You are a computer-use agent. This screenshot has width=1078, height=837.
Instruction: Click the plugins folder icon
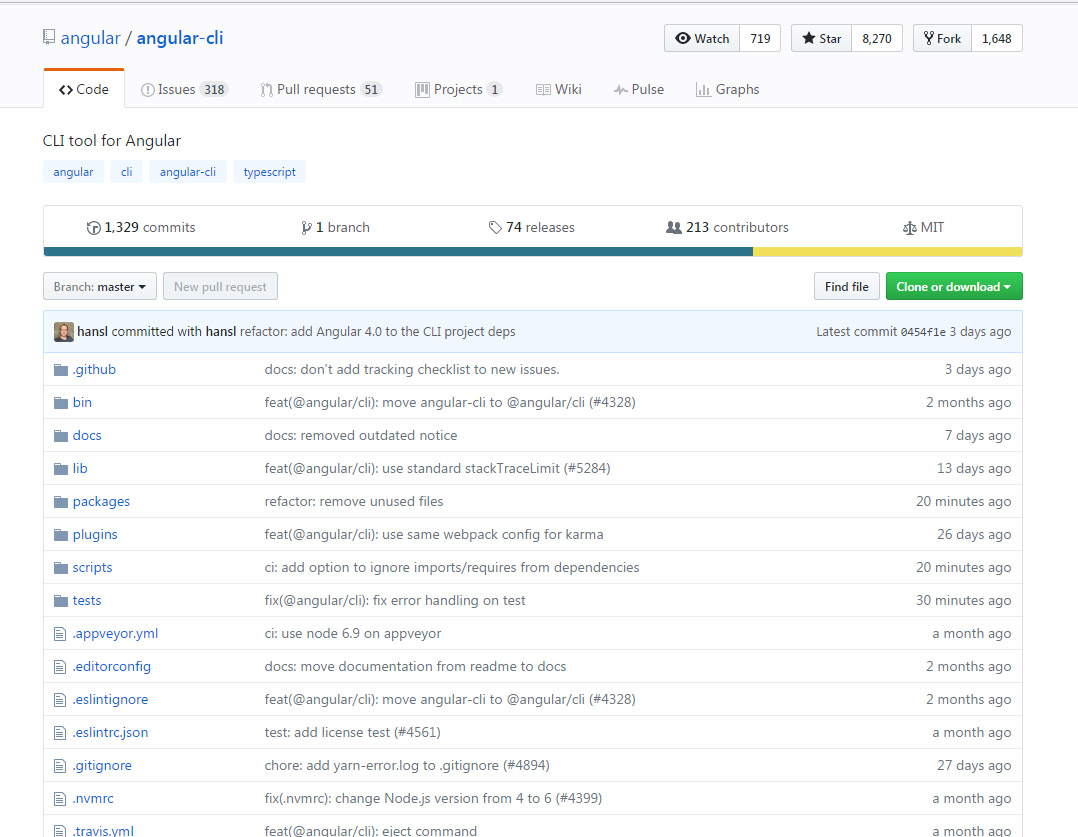coord(60,535)
